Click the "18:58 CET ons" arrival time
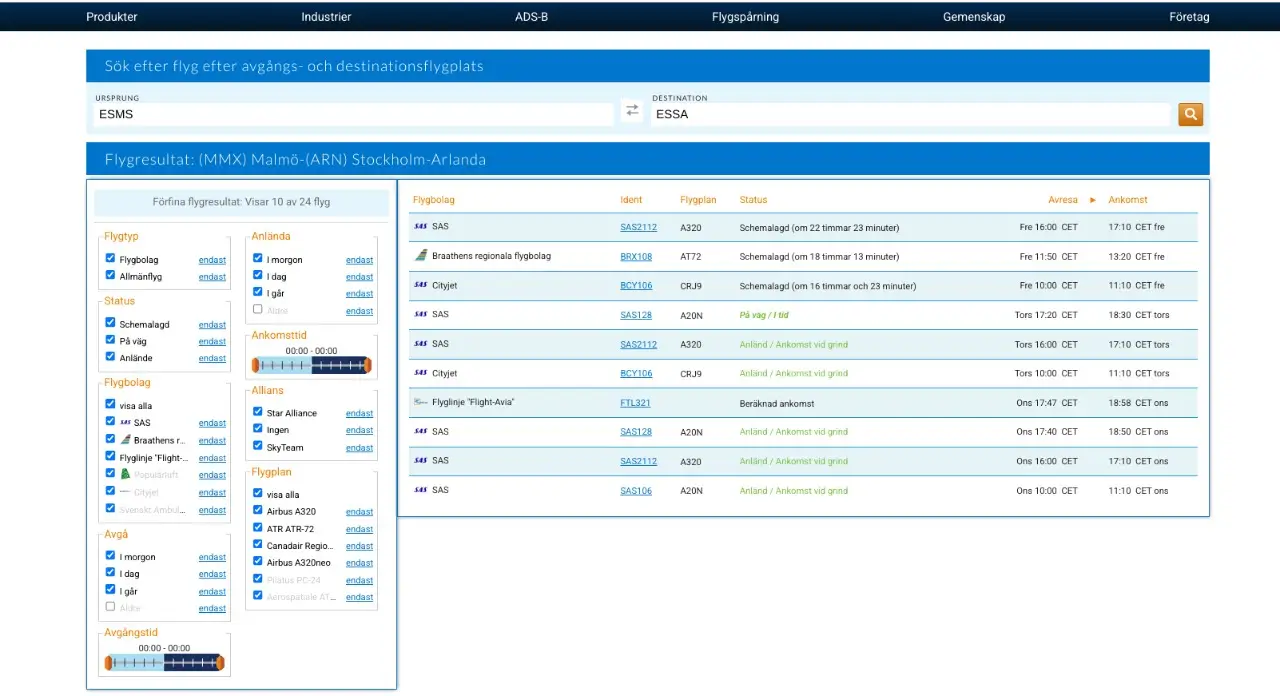The height and width of the screenshot is (696, 1280). (x=1138, y=403)
